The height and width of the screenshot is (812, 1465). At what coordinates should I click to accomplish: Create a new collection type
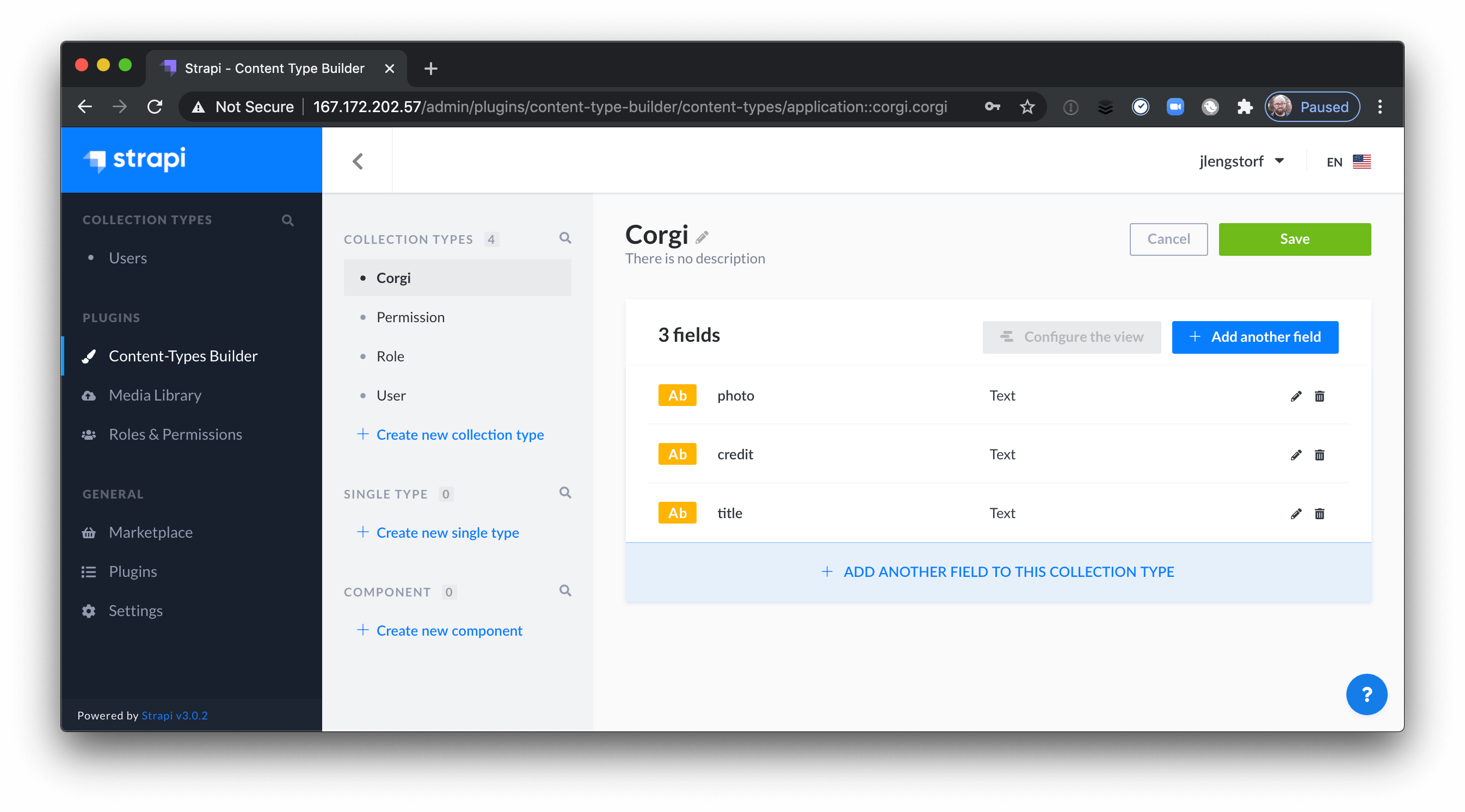click(459, 434)
